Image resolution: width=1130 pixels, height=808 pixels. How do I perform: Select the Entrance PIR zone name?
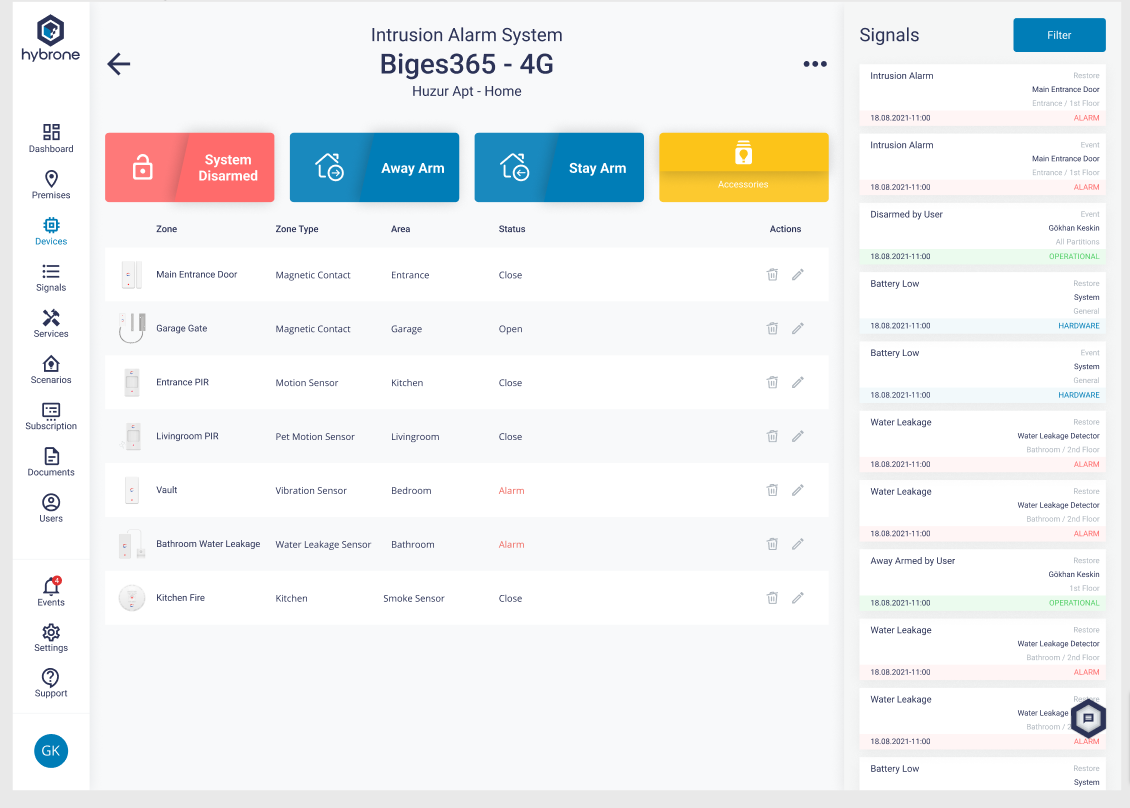(182, 383)
